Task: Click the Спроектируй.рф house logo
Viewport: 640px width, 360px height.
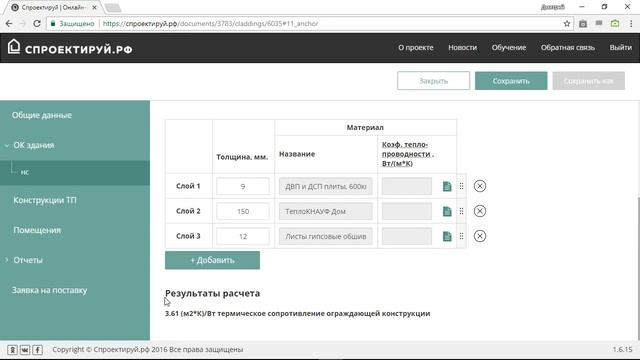Action: (x=14, y=47)
